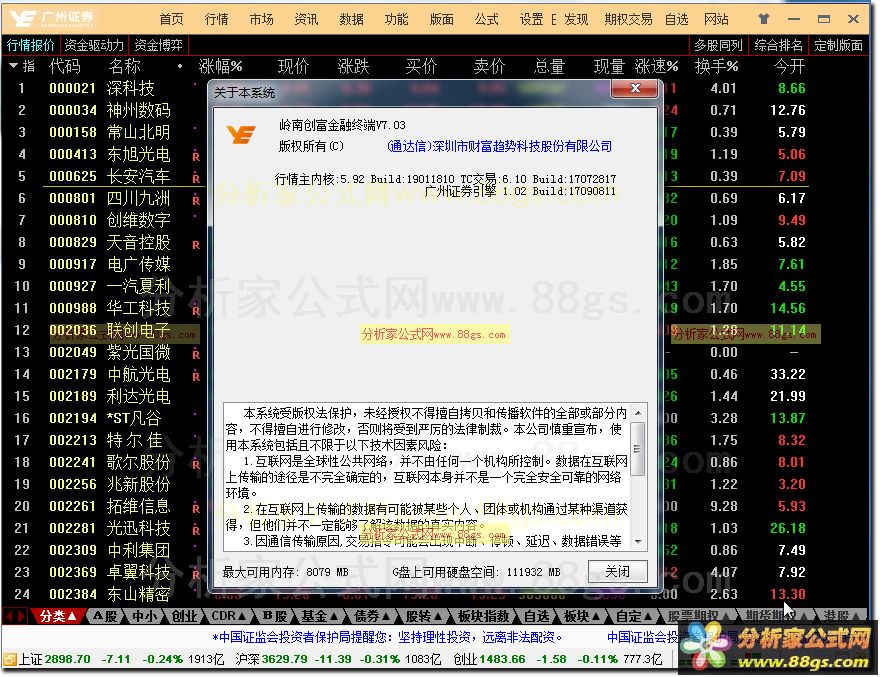
Task: Expand the 板块 bottom tab
Action: (x=582, y=616)
